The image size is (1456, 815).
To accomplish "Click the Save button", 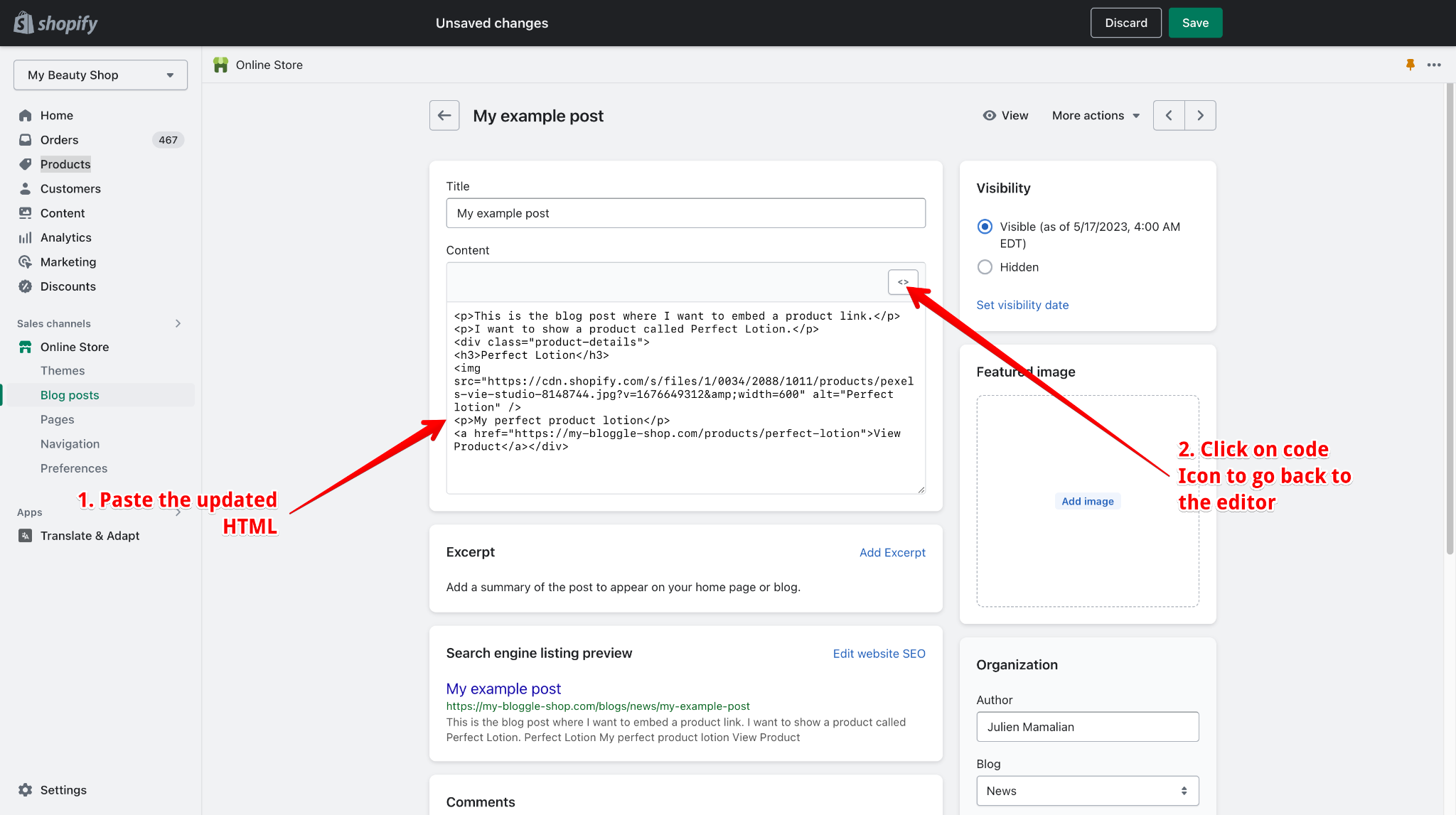I will [x=1194, y=22].
